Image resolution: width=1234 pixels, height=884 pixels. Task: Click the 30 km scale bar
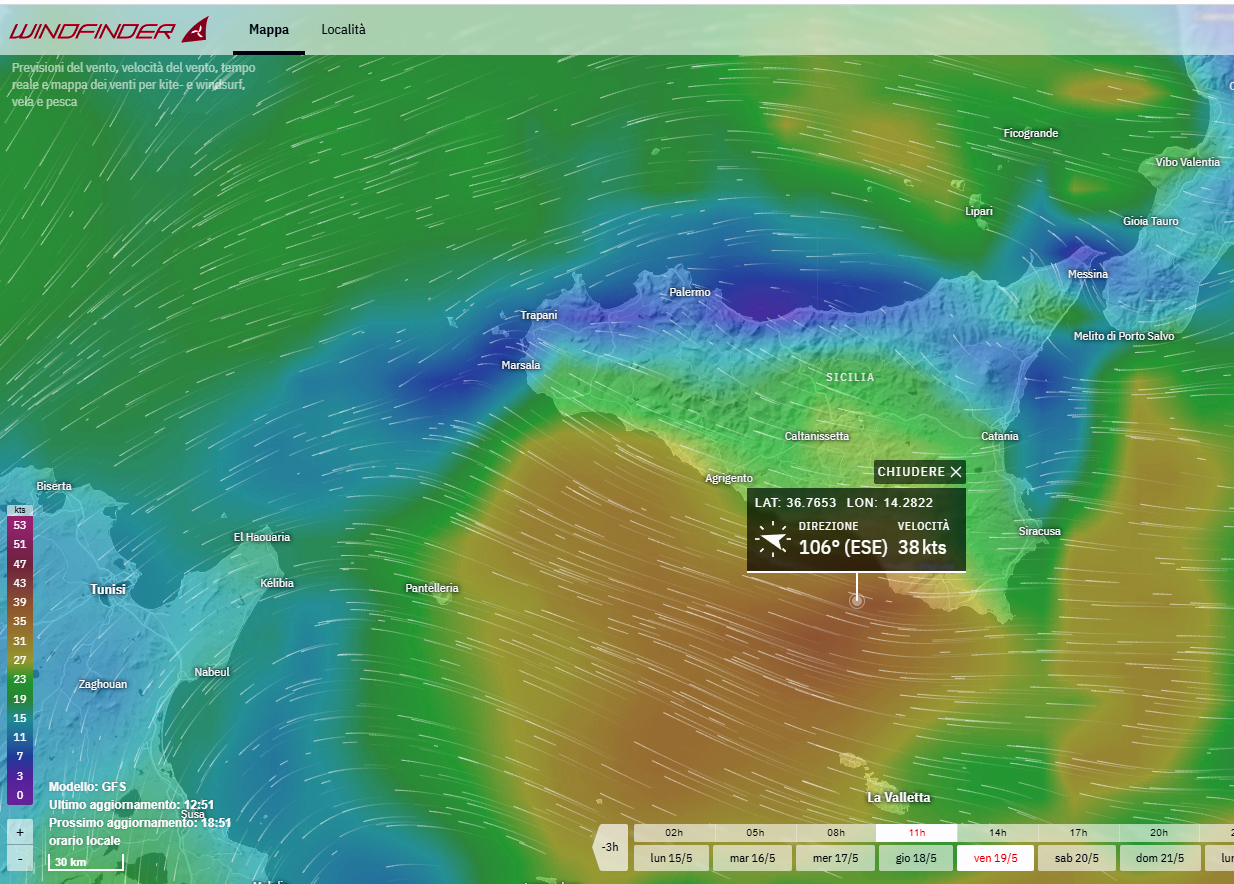tap(86, 862)
